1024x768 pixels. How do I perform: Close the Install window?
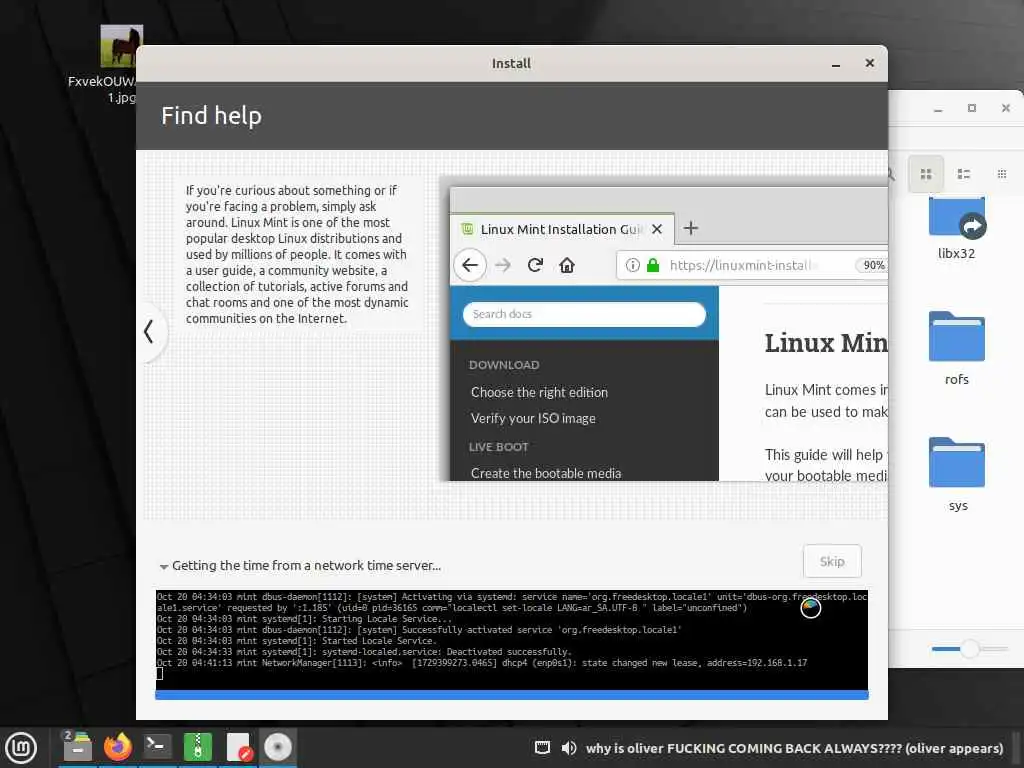(x=869, y=63)
